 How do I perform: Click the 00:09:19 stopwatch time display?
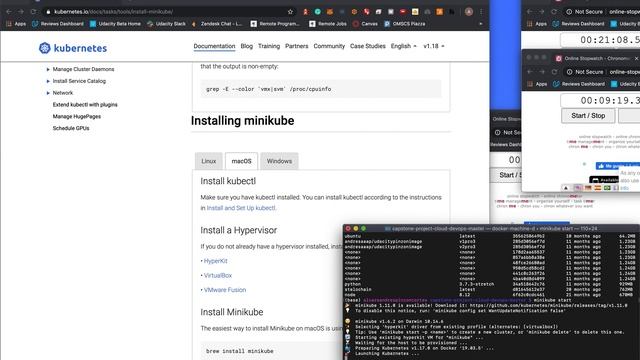600,100
